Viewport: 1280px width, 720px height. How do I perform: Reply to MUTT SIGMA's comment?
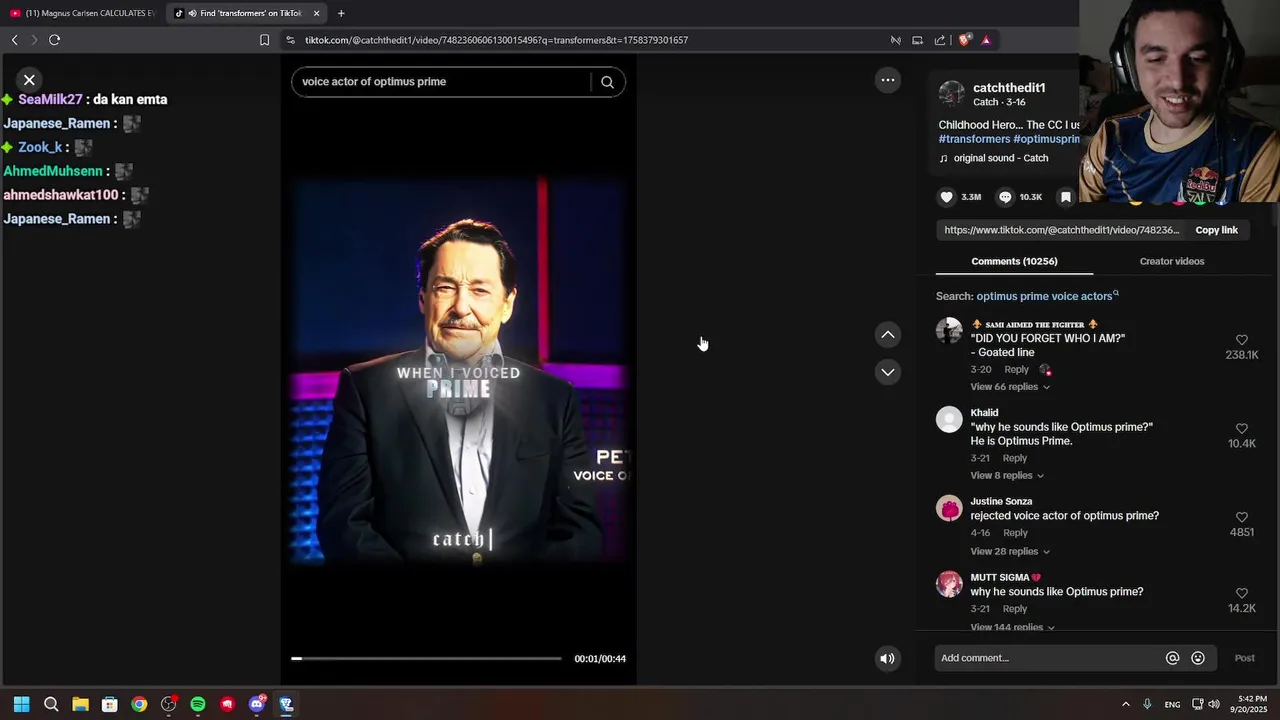point(1015,609)
